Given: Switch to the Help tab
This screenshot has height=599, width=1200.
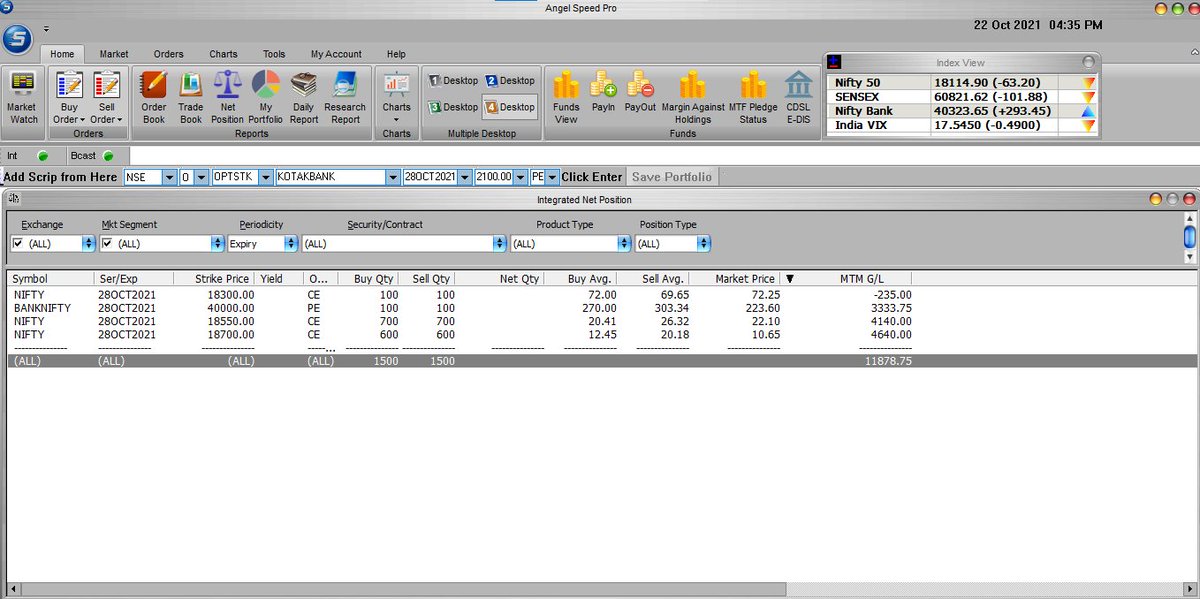Looking at the screenshot, I should coord(396,54).
